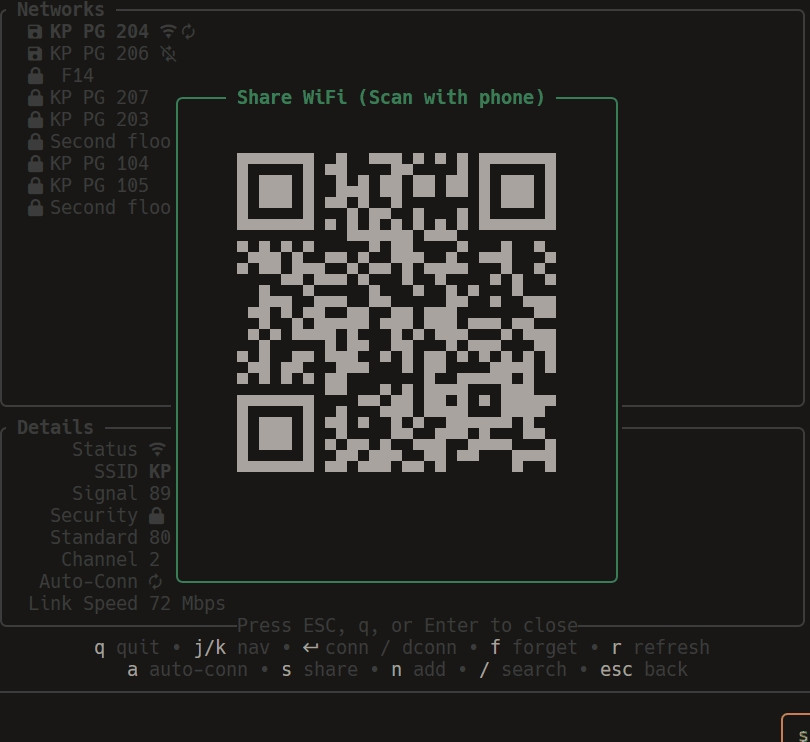Click the Link Speed 72 Mbps value
Viewport: 810px width, 742px height.
point(187,604)
